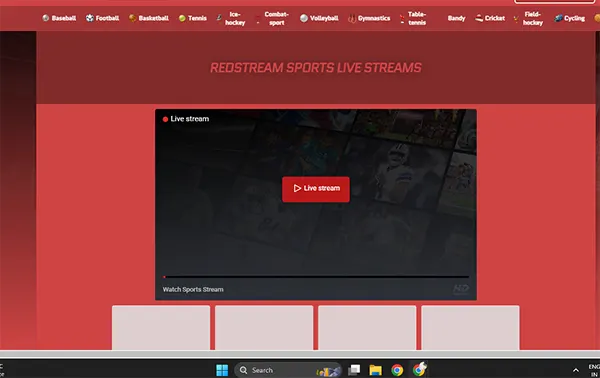Open Google Chrome from the taskbar

[397, 370]
